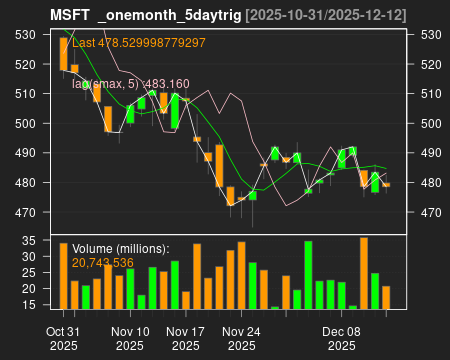
Task: Click the 25 label on the volume axis
Action: (29, 273)
